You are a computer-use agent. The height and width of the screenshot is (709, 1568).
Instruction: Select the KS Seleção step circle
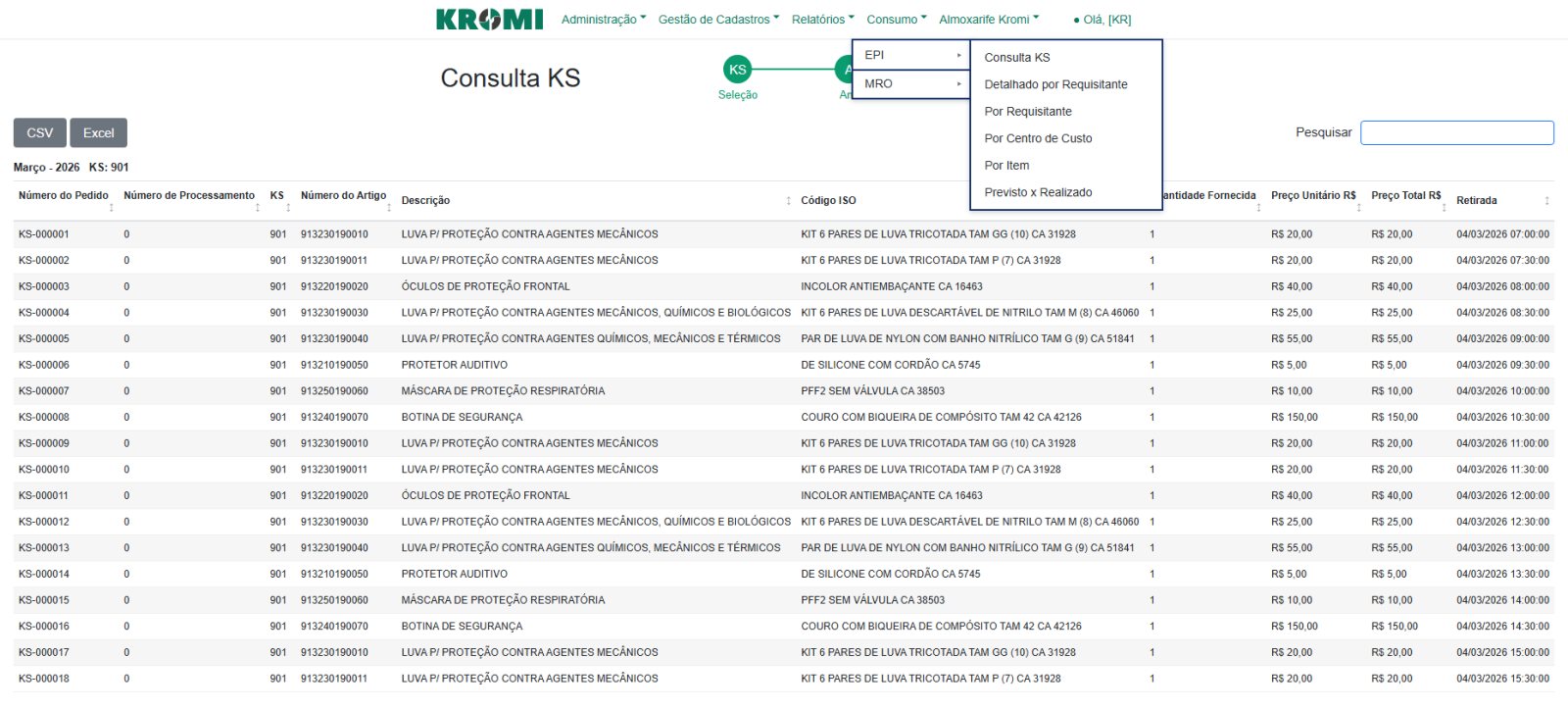(x=738, y=70)
